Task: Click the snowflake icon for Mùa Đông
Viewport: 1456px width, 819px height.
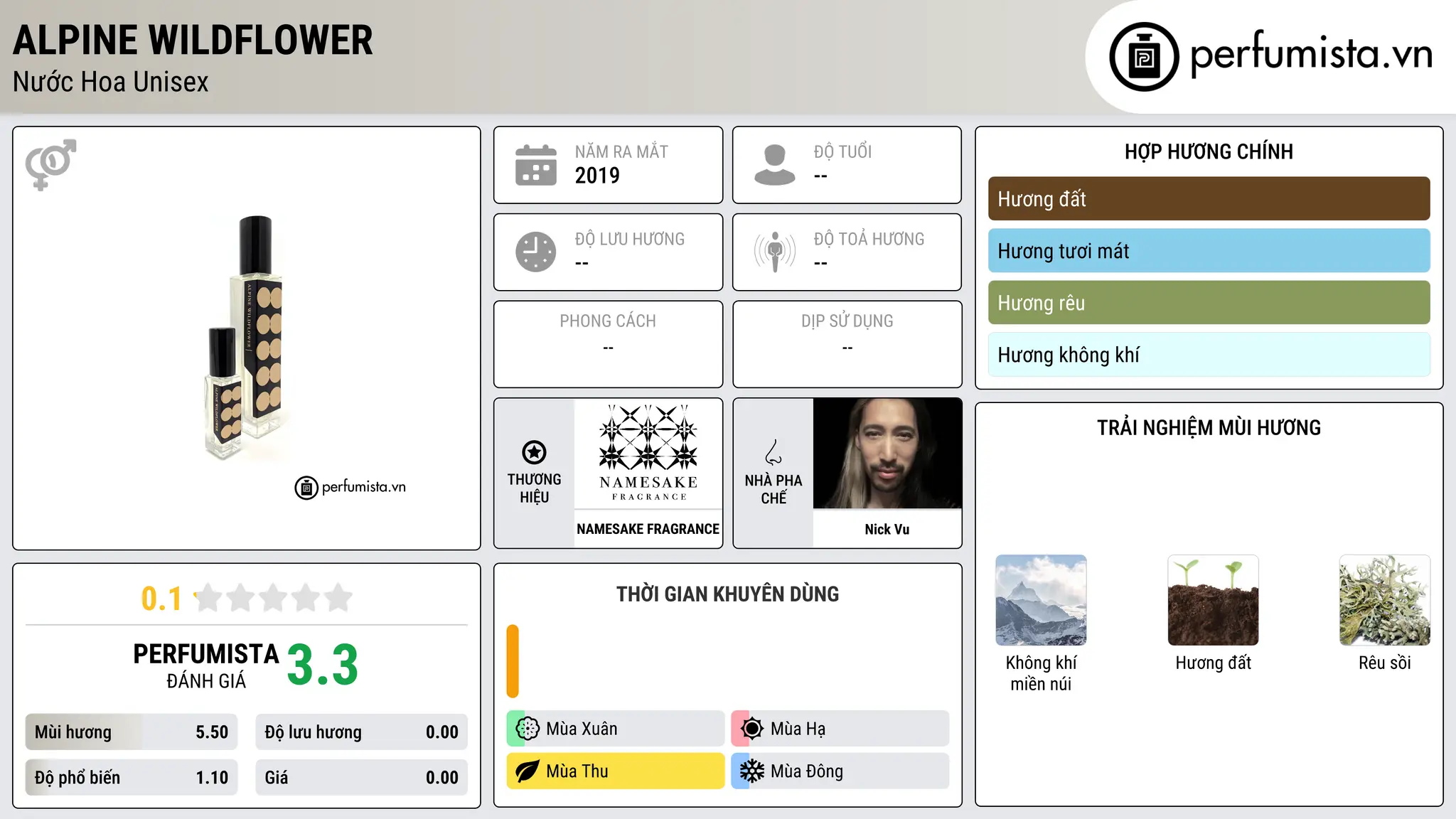Action: [x=751, y=771]
